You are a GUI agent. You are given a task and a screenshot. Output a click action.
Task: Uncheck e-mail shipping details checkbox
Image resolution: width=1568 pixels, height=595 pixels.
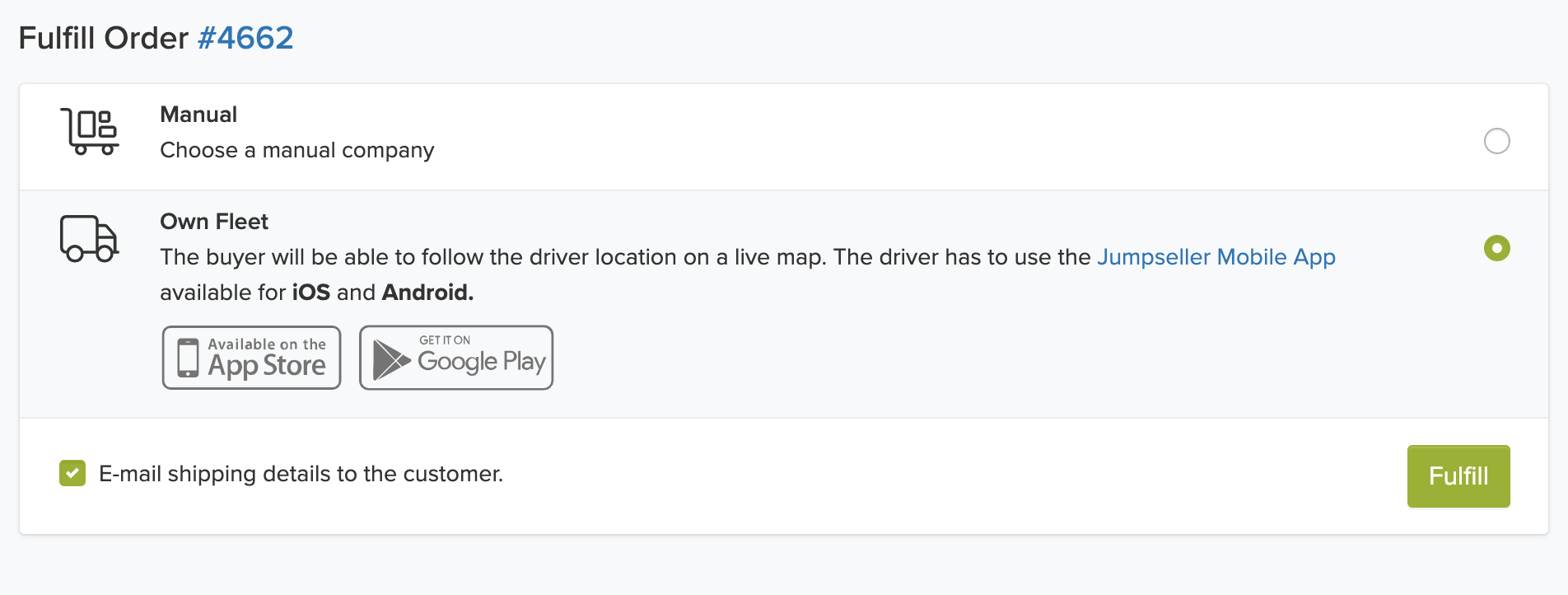(x=72, y=473)
